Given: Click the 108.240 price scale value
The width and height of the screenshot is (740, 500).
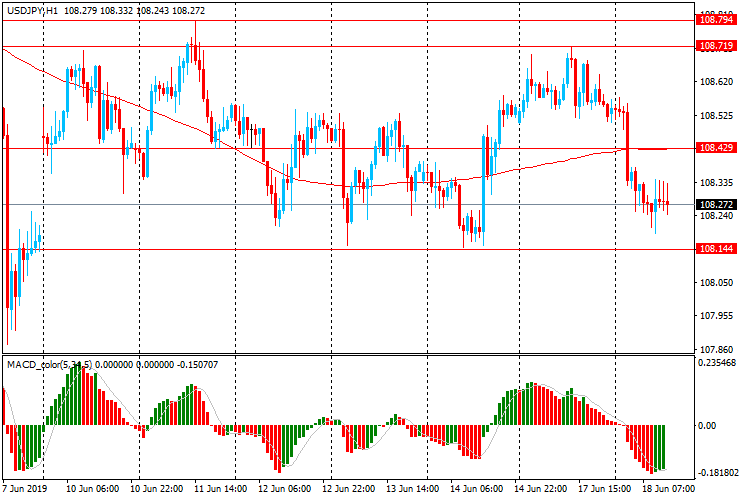Looking at the screenshot, I should tap(716, 215).
